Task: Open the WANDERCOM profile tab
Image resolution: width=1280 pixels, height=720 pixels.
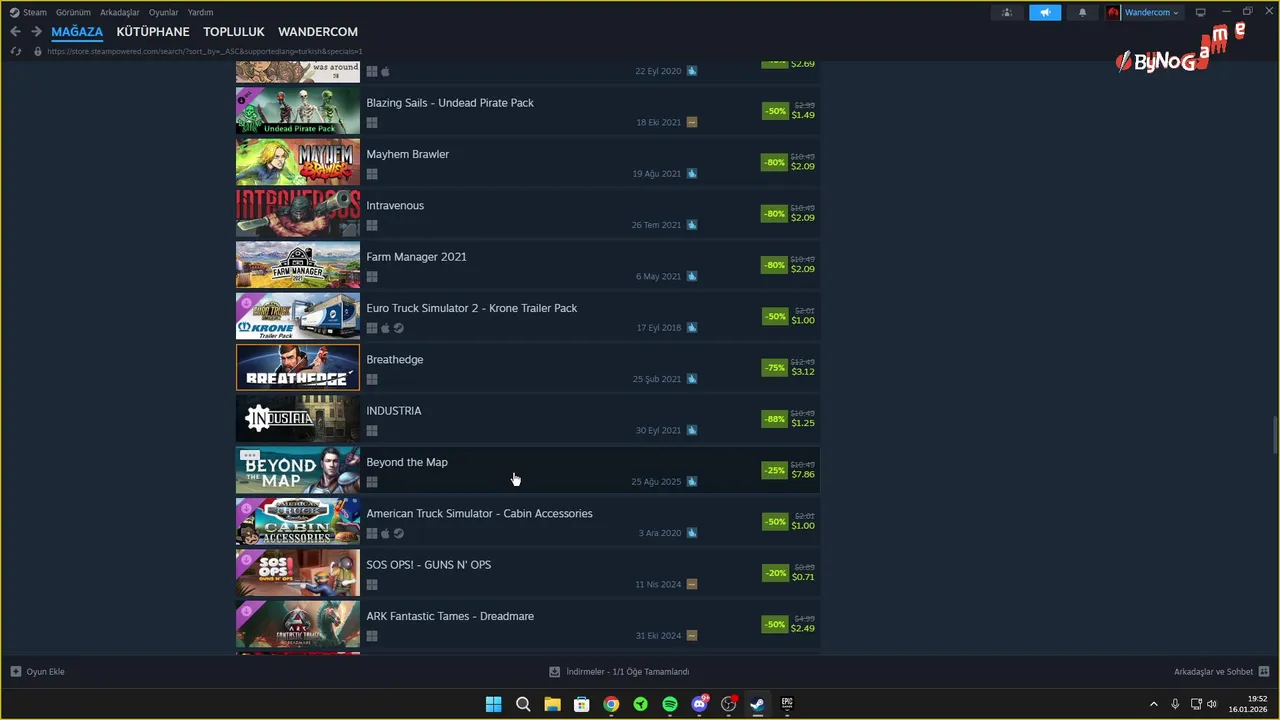Action: pyautogui.click(x=318, y=32)
